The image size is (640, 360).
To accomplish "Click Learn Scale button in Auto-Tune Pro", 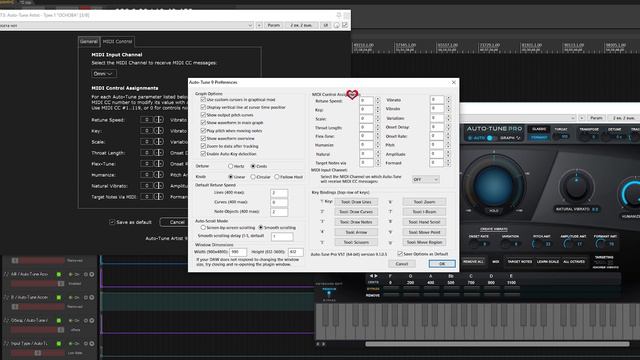I will click(548, 262).
